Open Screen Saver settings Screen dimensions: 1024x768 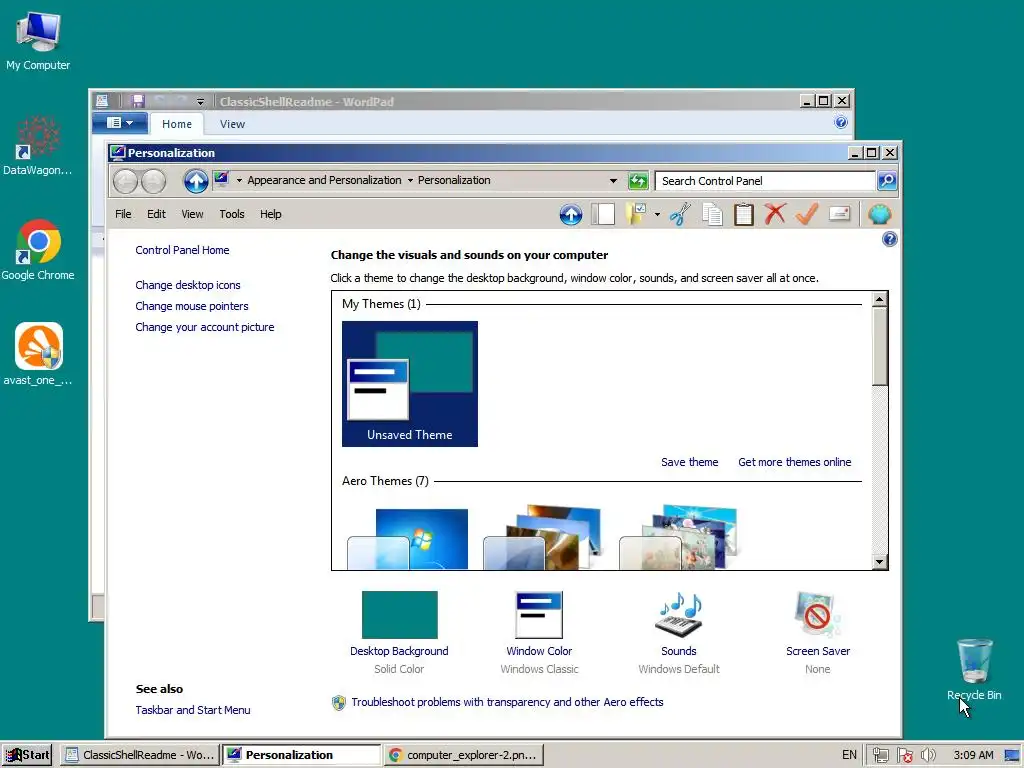[x=818, y=633]
